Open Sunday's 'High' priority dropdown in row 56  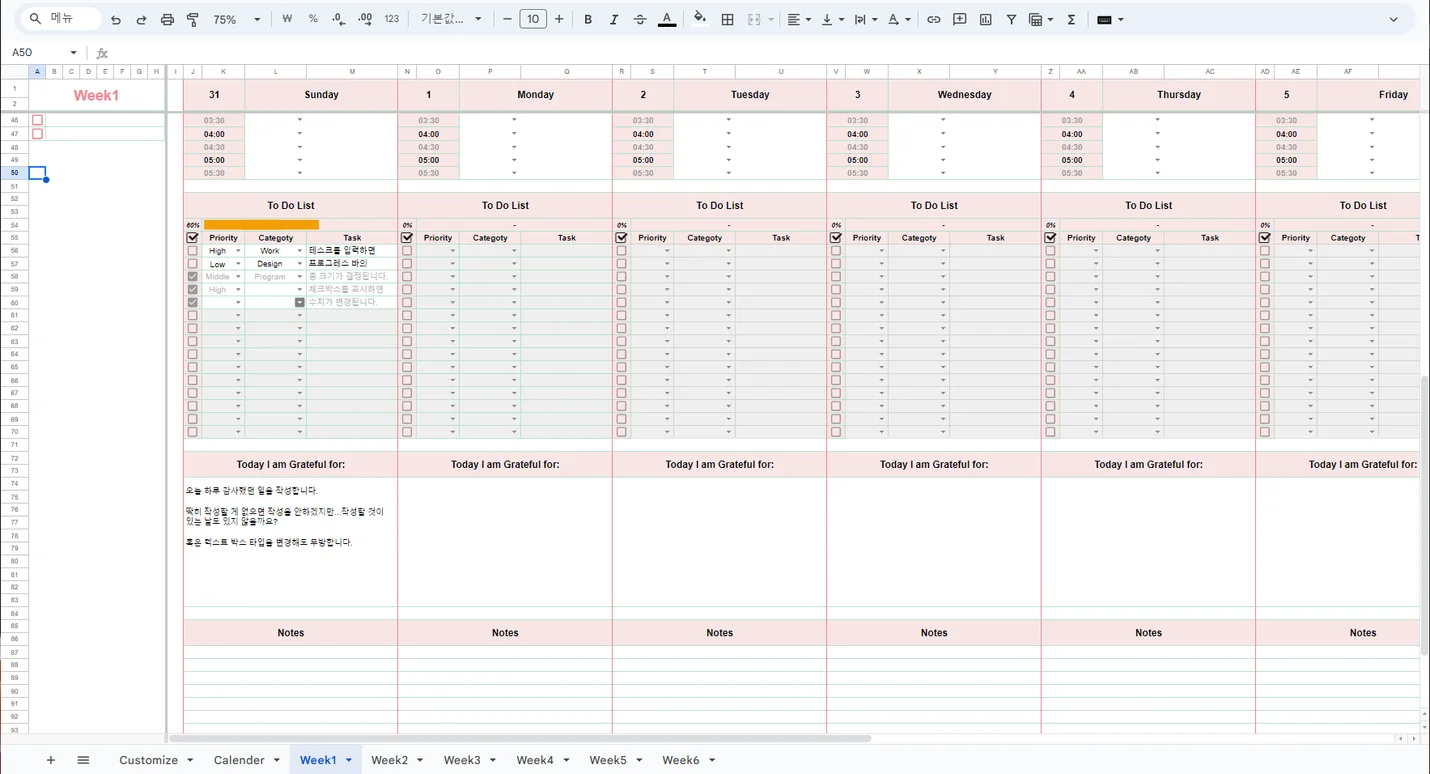click(x=238, y=251)
